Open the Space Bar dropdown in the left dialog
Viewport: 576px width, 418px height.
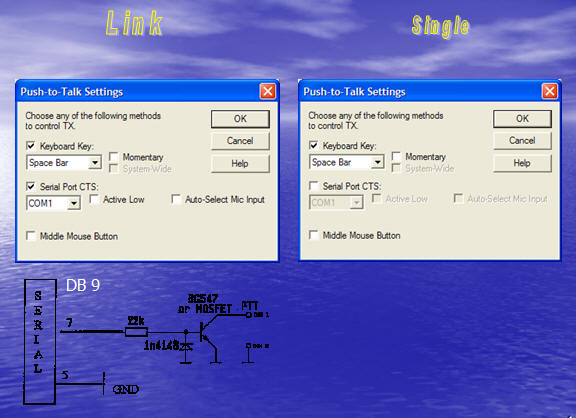(95, 163)
